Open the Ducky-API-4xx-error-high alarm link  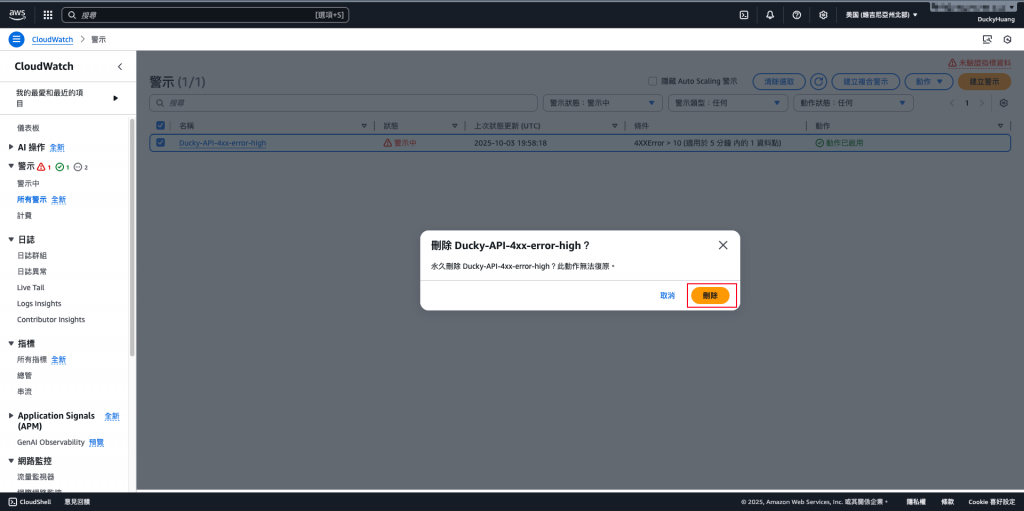pyautogui.click(x=223, y=143)
